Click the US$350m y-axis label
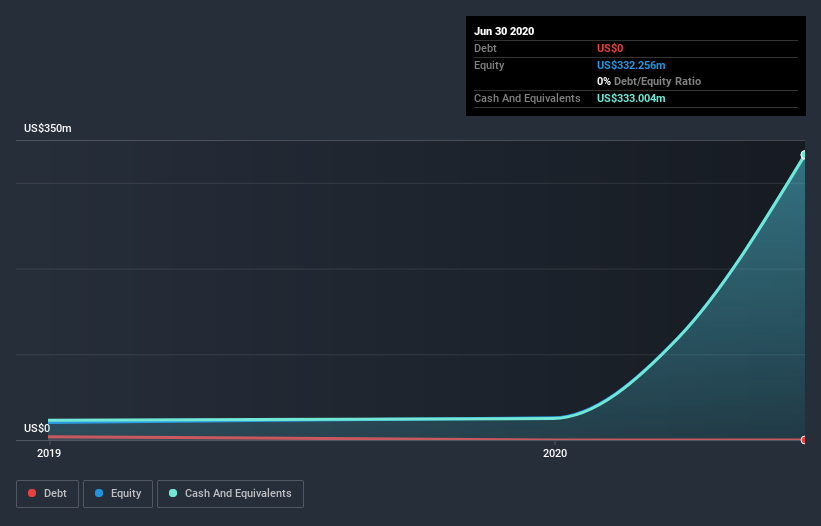The width and height of the screenshot is (821, 526). point(48,128)
